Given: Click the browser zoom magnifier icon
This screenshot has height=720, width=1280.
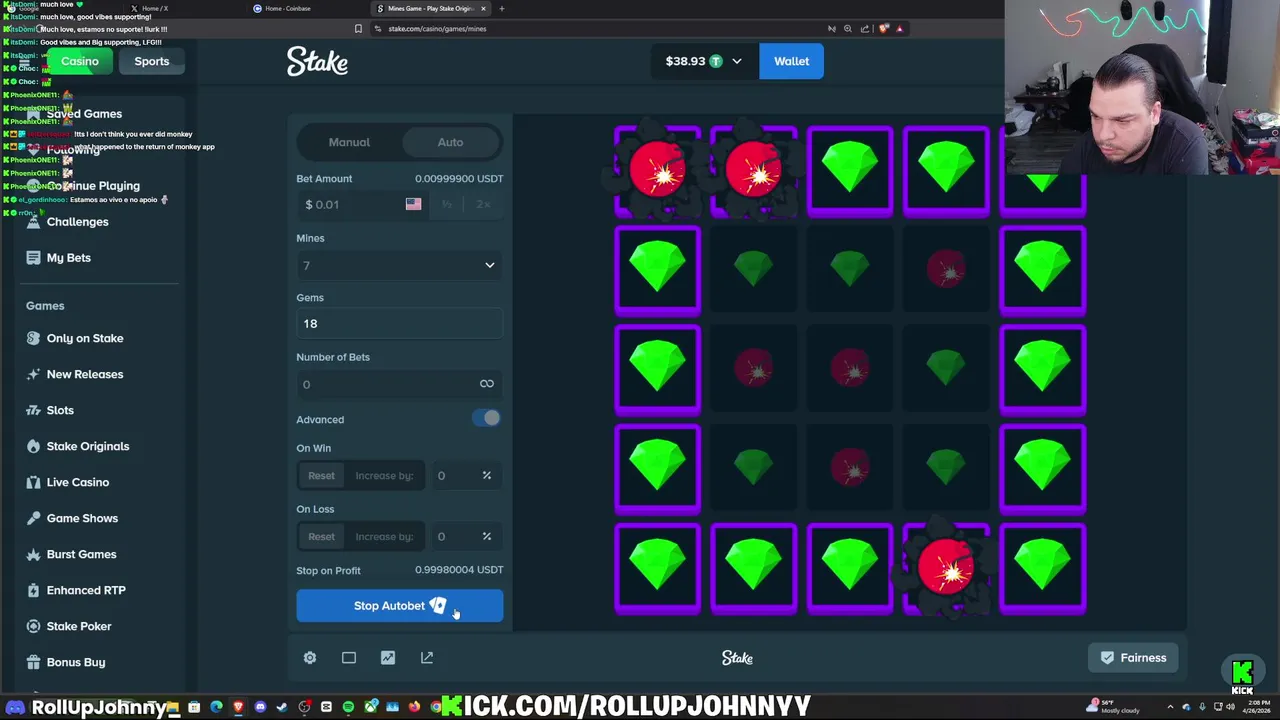Looking at the screenshot, I should [x=848, y=28].
